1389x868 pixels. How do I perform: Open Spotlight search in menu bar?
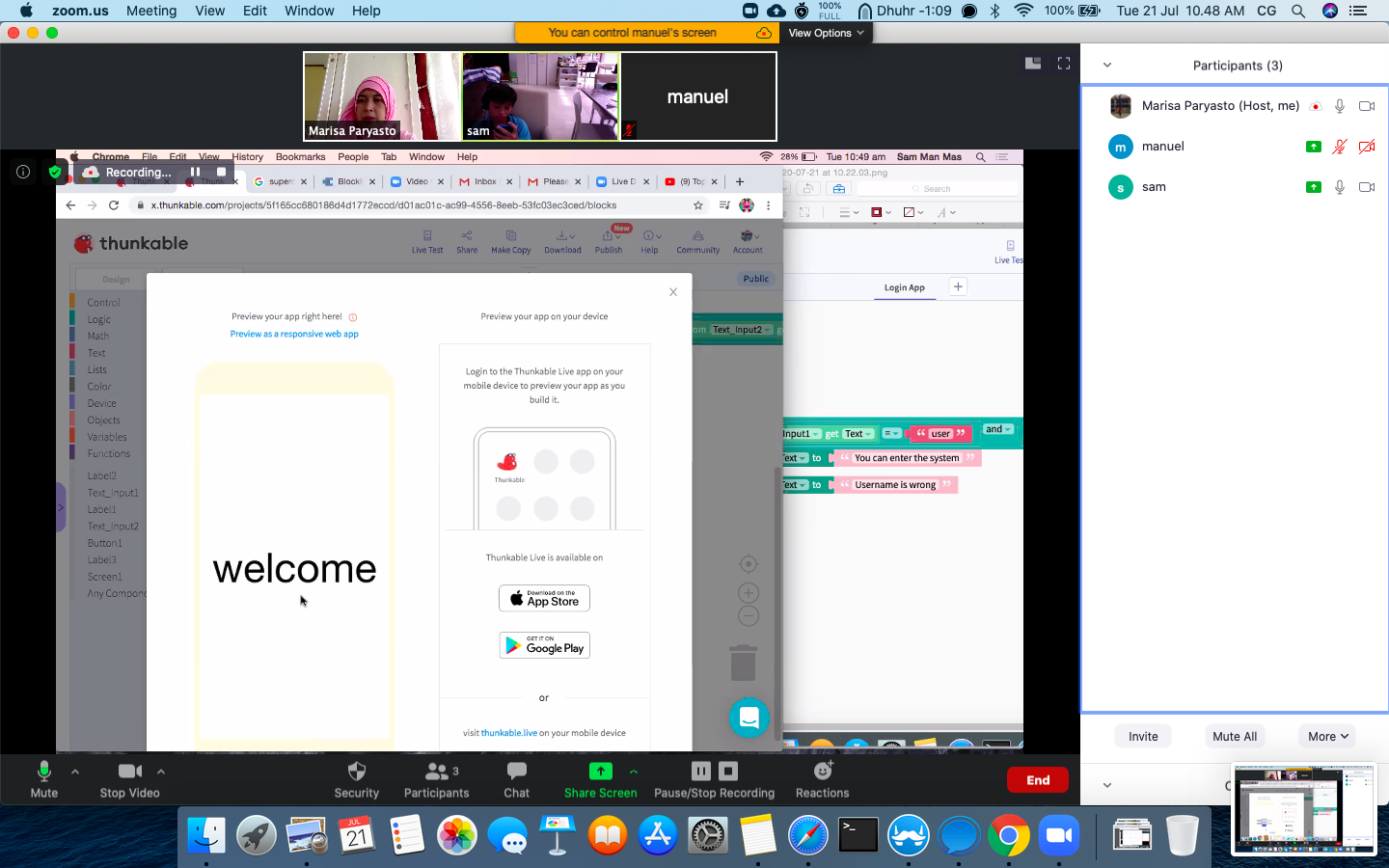pos(1298,11)
